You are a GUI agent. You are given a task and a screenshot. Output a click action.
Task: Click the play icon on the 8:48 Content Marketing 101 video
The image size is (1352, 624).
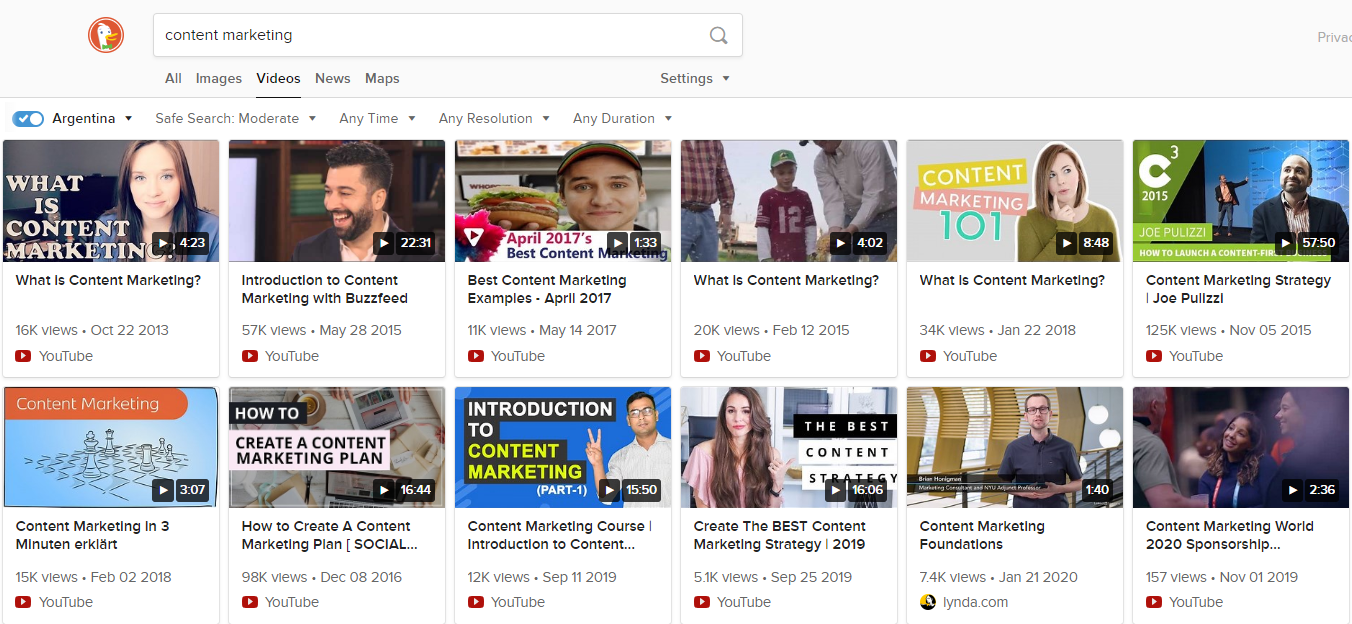pos(1067,243)
